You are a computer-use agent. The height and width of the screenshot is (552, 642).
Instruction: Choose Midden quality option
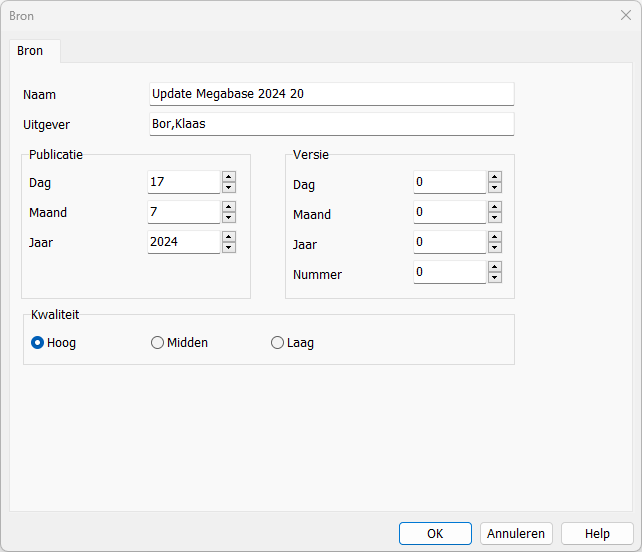point(179,343)
